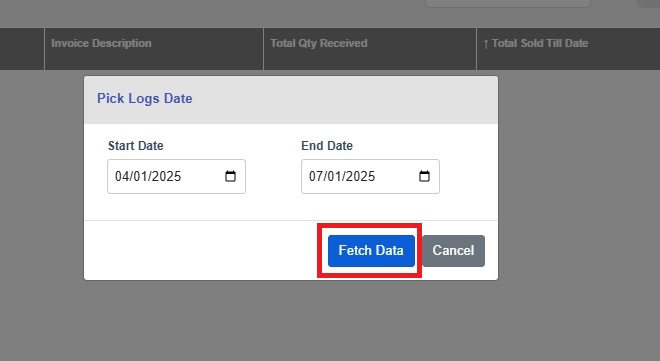The image size is (660, 361).
Task: Open the Start Date calendar picker icon
Action: click(230, 176)
